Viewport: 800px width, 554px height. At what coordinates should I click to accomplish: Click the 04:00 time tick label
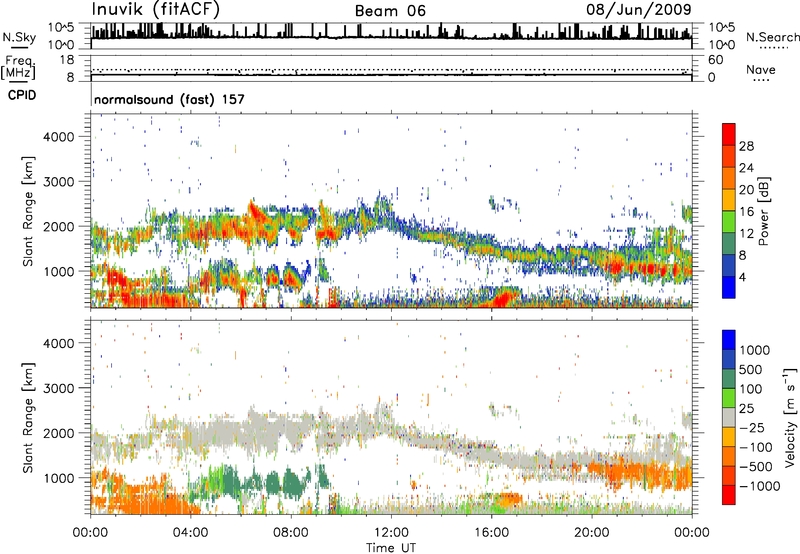pos(190,533)
